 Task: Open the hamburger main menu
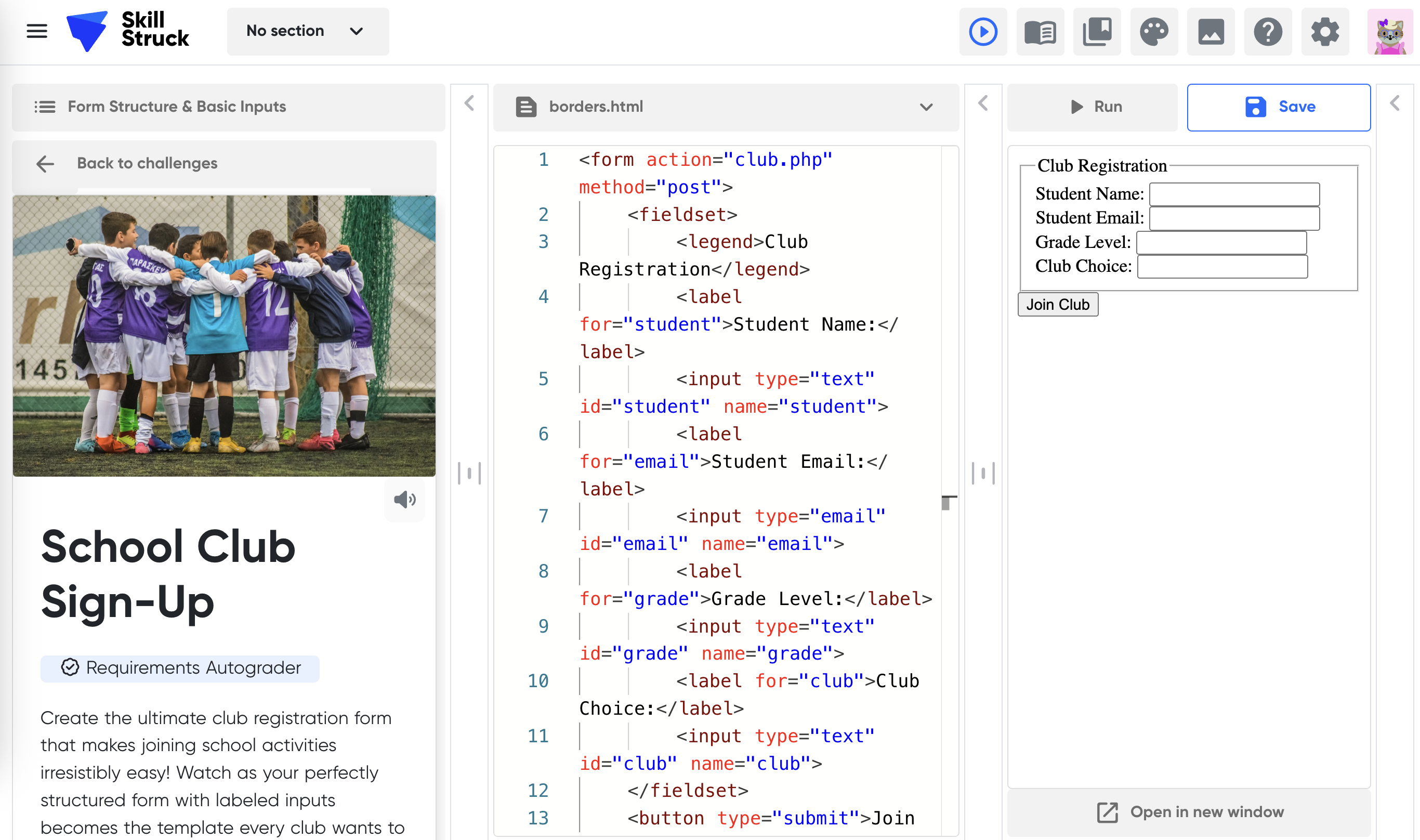(37, 31)
